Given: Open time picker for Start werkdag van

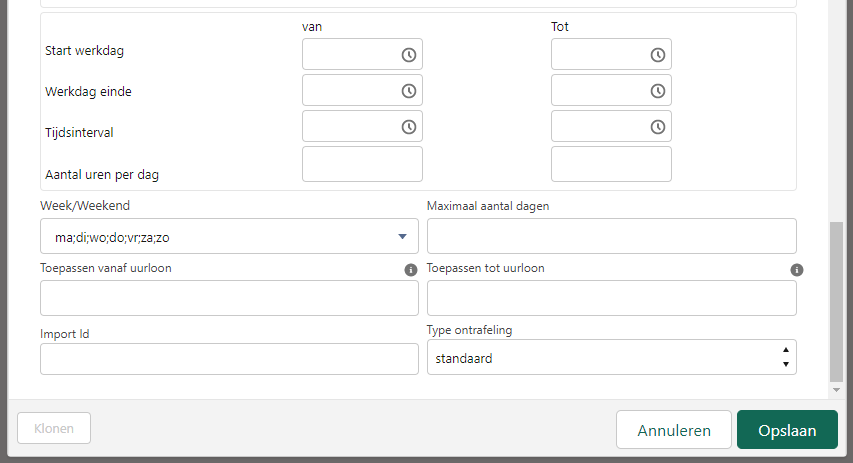Looking at the screenshot, I should coord(409,54).
